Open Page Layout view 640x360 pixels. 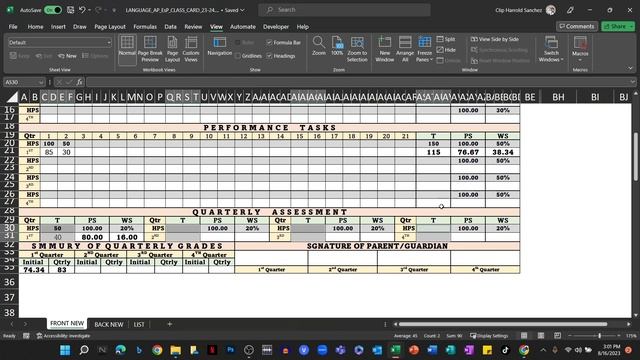172,49
